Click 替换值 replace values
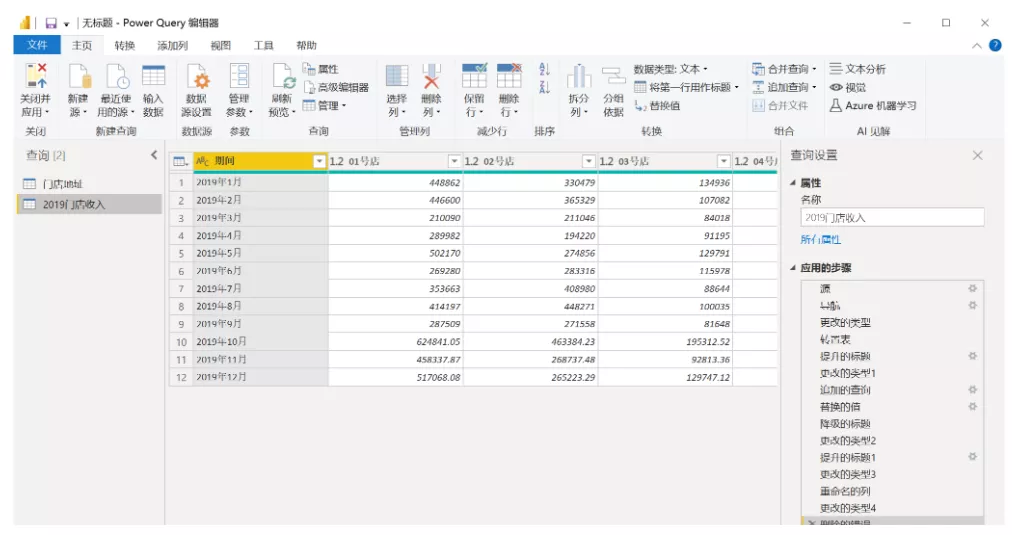This screenshot has height=535, width=1012. pyautogui.click(x=657, y=106)
